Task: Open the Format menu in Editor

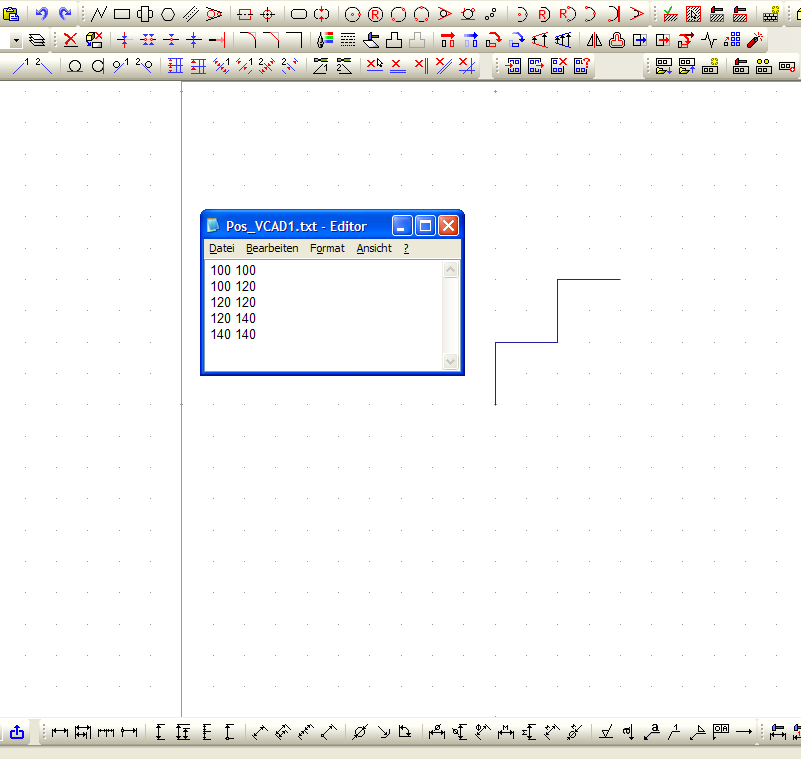Action: (327, 248)
